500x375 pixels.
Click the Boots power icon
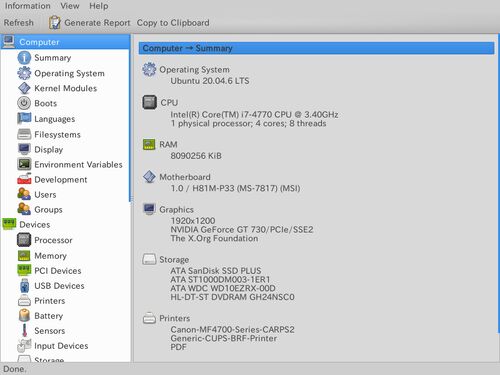point(24,103)
